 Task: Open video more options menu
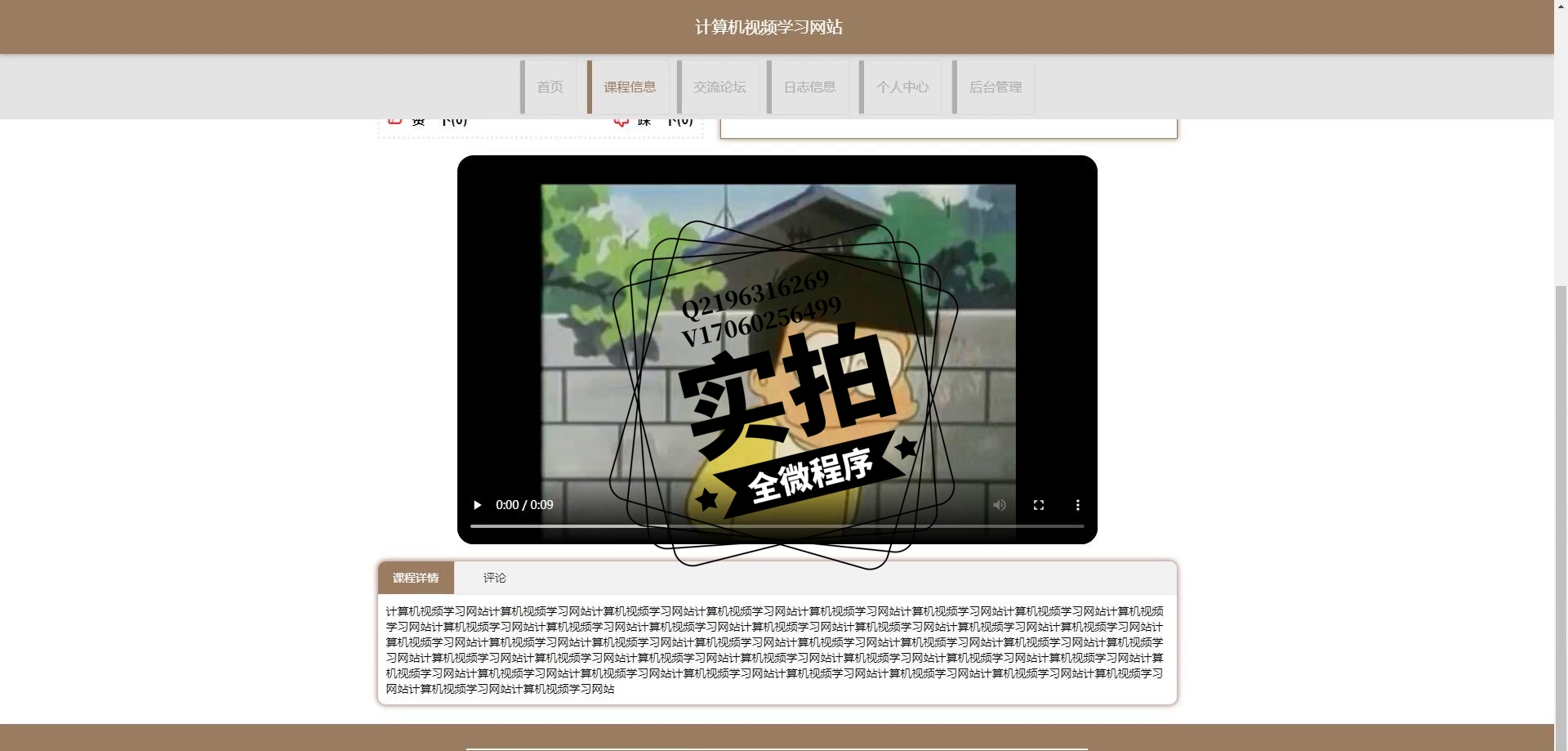[1077, 505]
